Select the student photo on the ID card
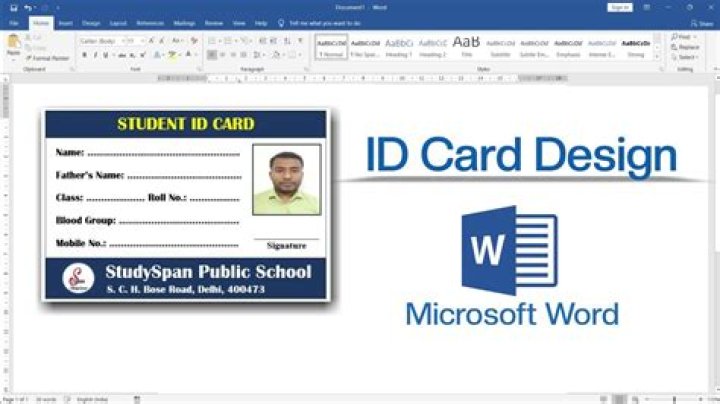Image resolution: width=720 pixels, height=404 pixels. point(287,180)
